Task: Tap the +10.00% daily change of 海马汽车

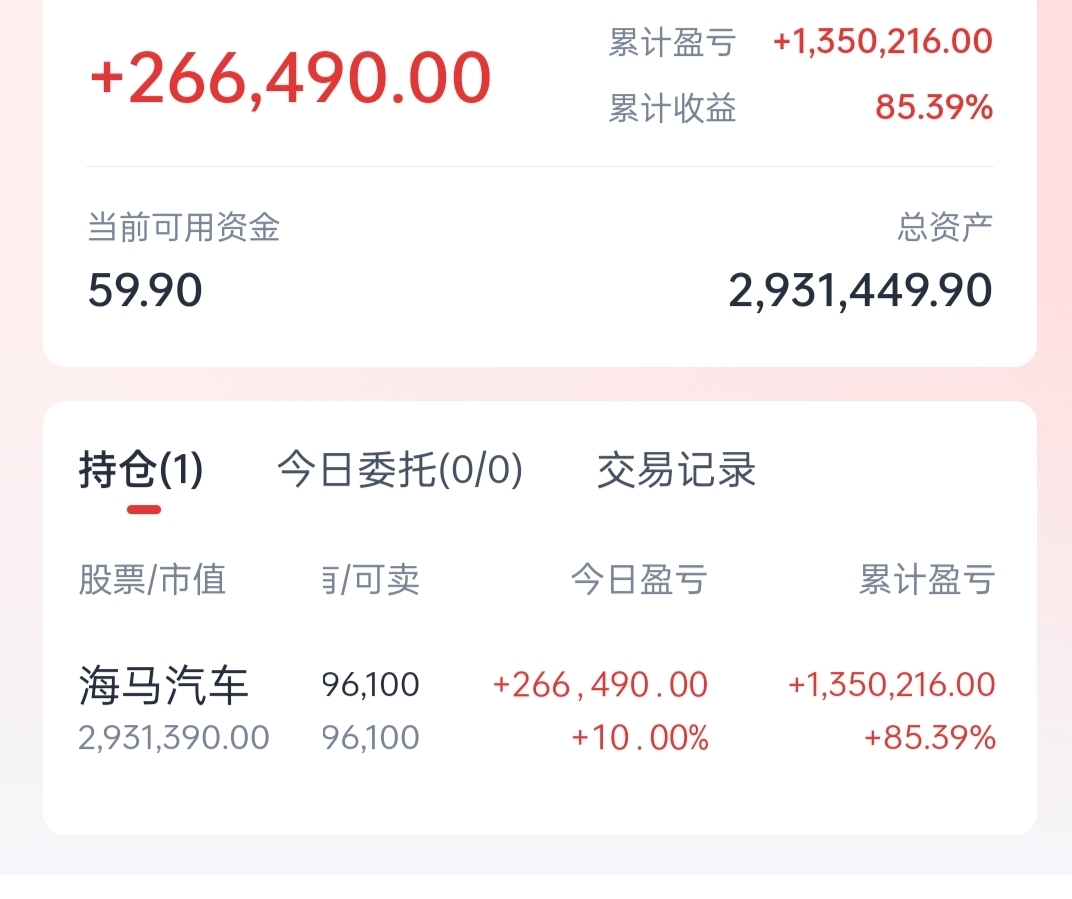Action: point(640,738)
